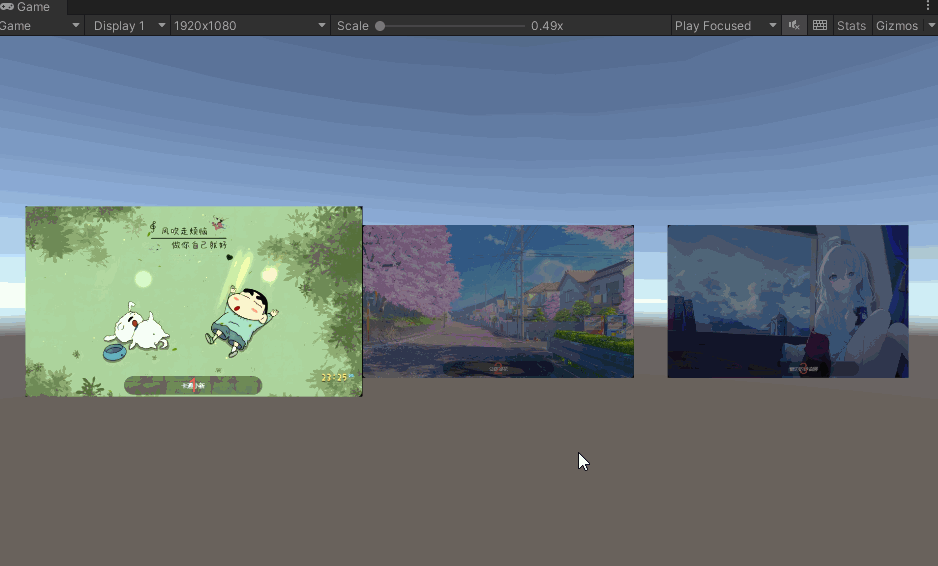Toggle the Gizmos button
The height and width of the screenshot is (566, 938).
tap(897, 26)
